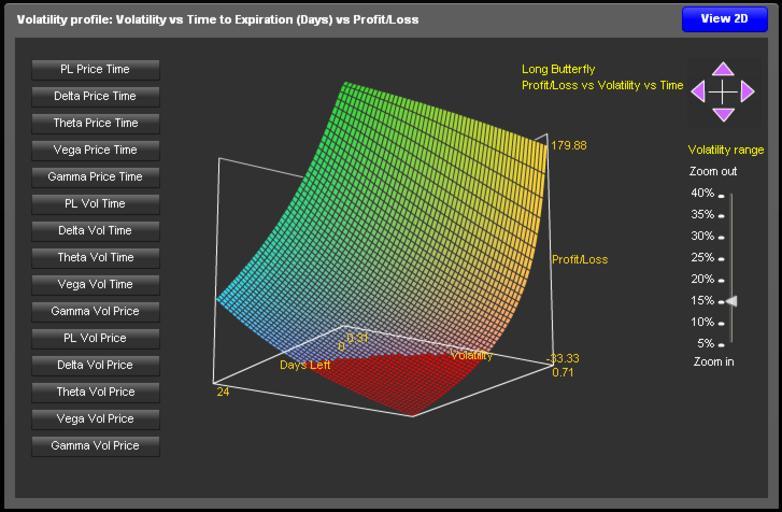Set volatility range to 40% mark
782x512 pixels.
click(731, 194)
